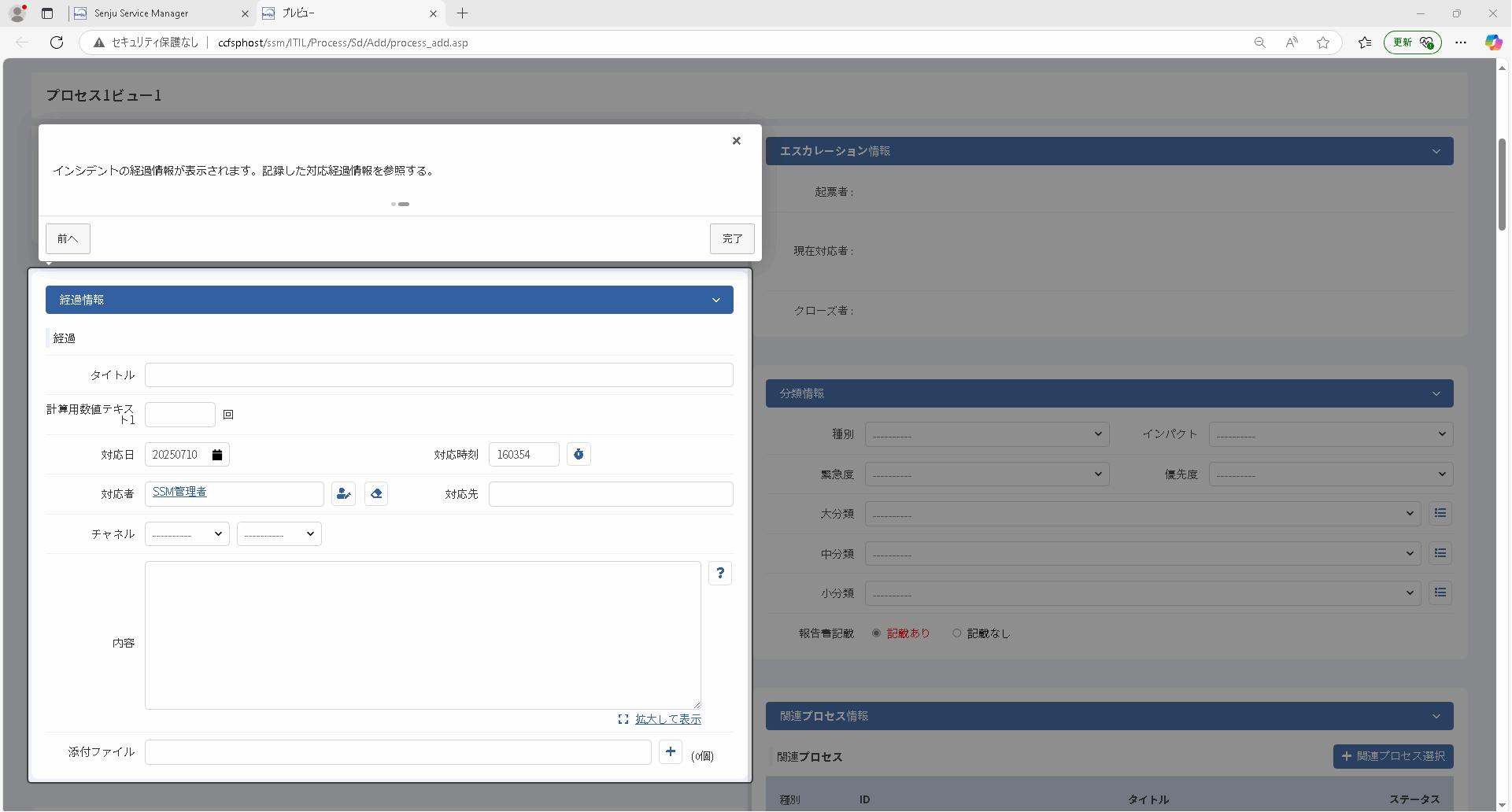Viewport: 1512px width, 812px height.
Task: Collapse the エスカレーション情報 section
Action: (1436, 151)
